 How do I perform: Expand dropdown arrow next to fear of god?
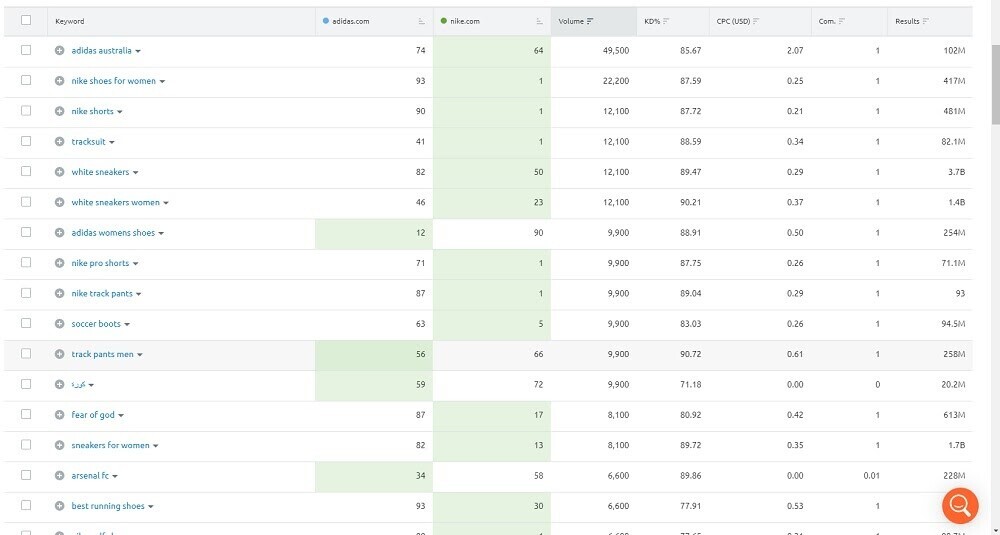click(x=121, y=415)
